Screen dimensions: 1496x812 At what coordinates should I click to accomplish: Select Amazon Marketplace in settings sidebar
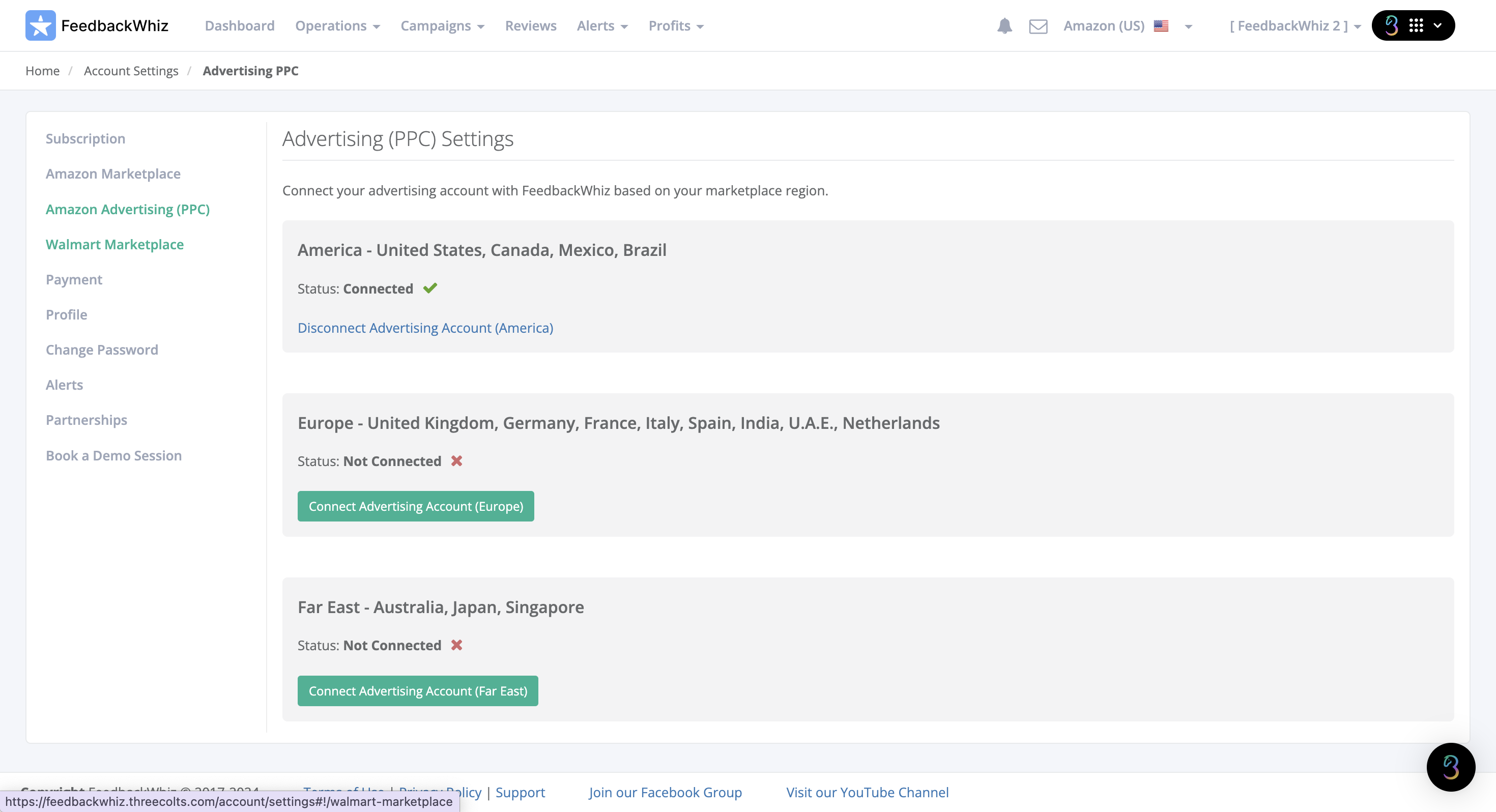(113, 173)
